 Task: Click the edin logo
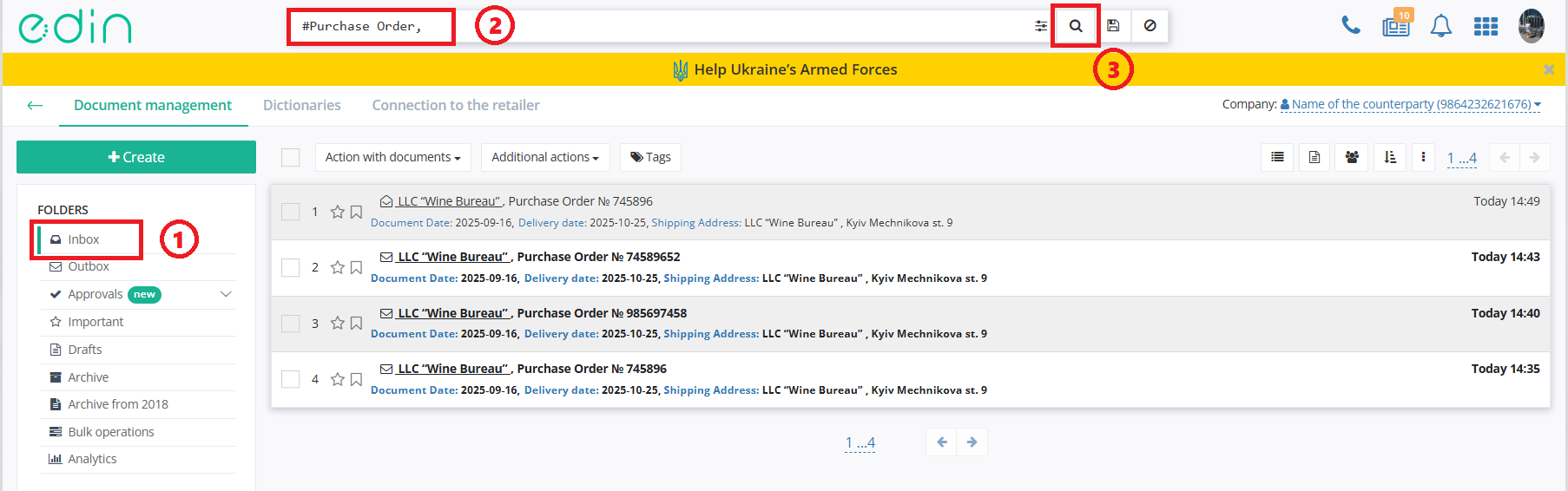point(75,27)
